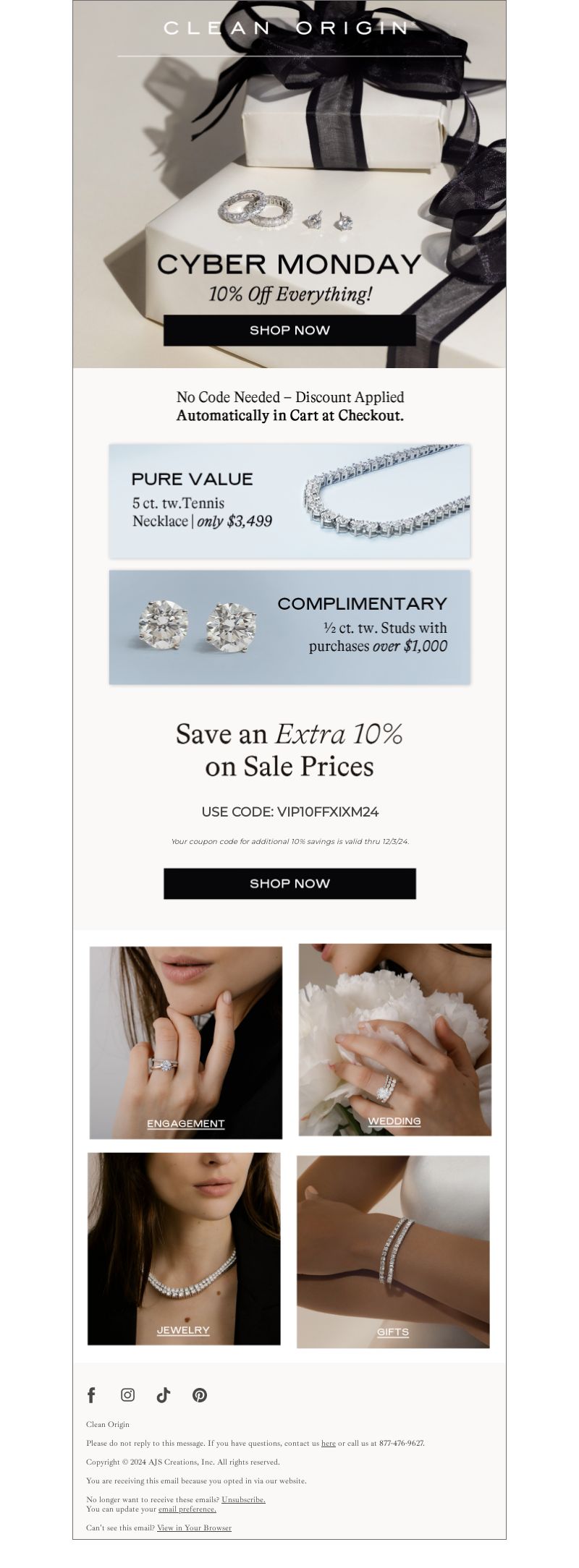This screenshot has height=1568, width=579.
Task: Click Shop Now under Cyber Monday
Action: [289, 330]
